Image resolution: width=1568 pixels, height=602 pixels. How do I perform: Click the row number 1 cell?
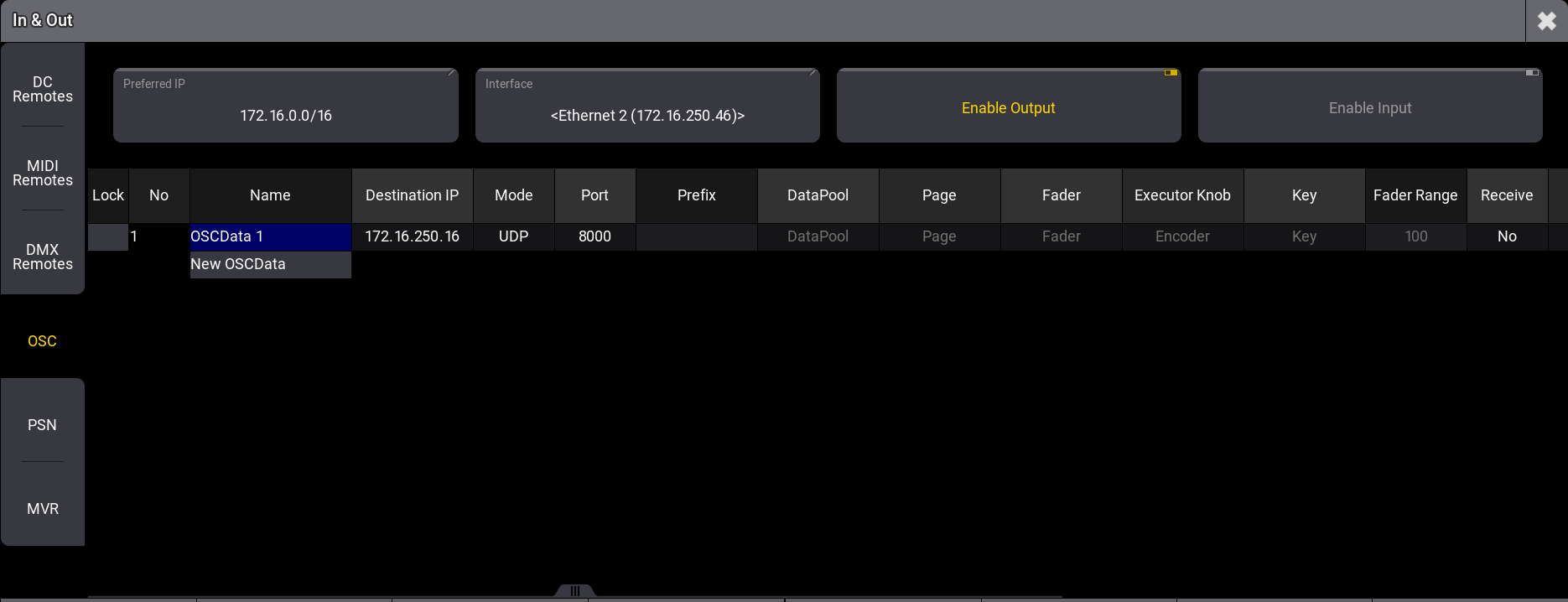[159, 237]
